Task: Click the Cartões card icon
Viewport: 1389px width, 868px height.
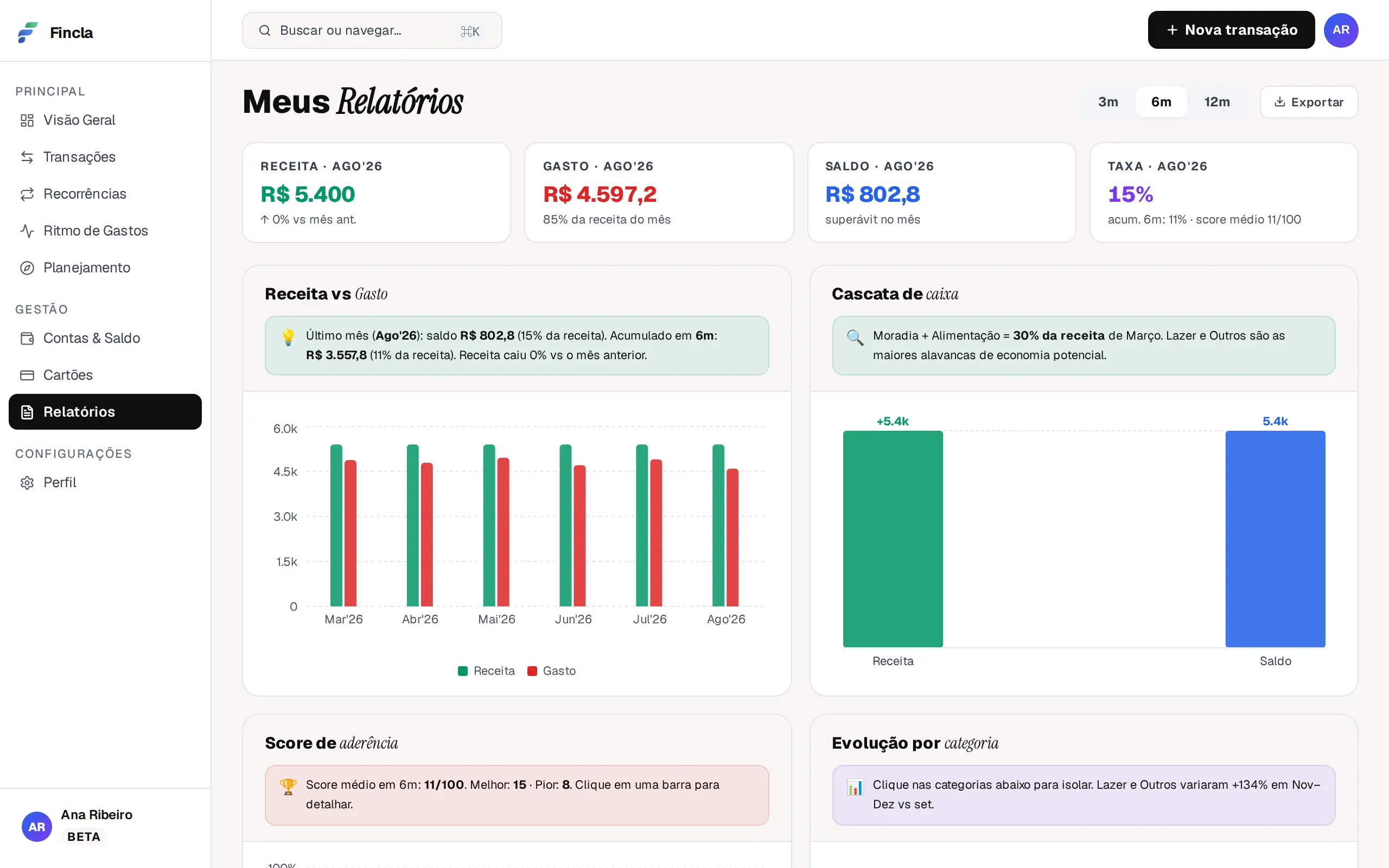Action: pos(27,375)
